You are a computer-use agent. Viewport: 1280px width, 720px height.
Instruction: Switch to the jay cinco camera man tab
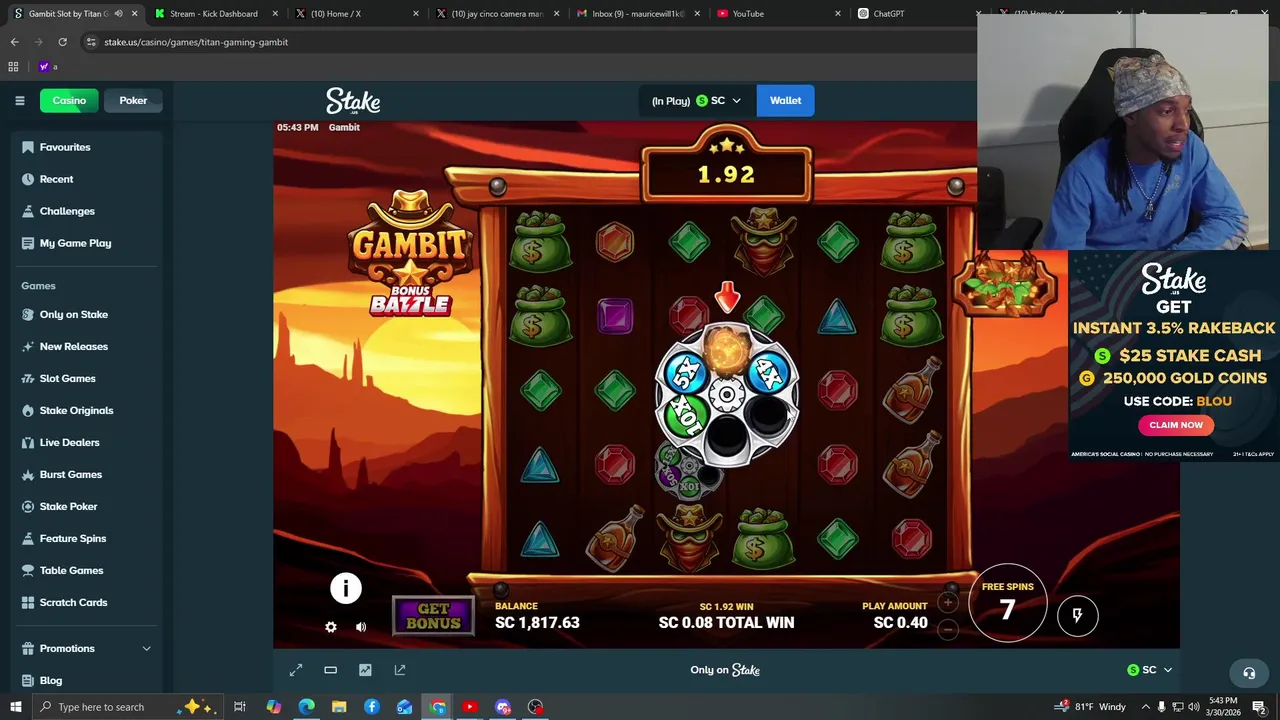[497, 13]
